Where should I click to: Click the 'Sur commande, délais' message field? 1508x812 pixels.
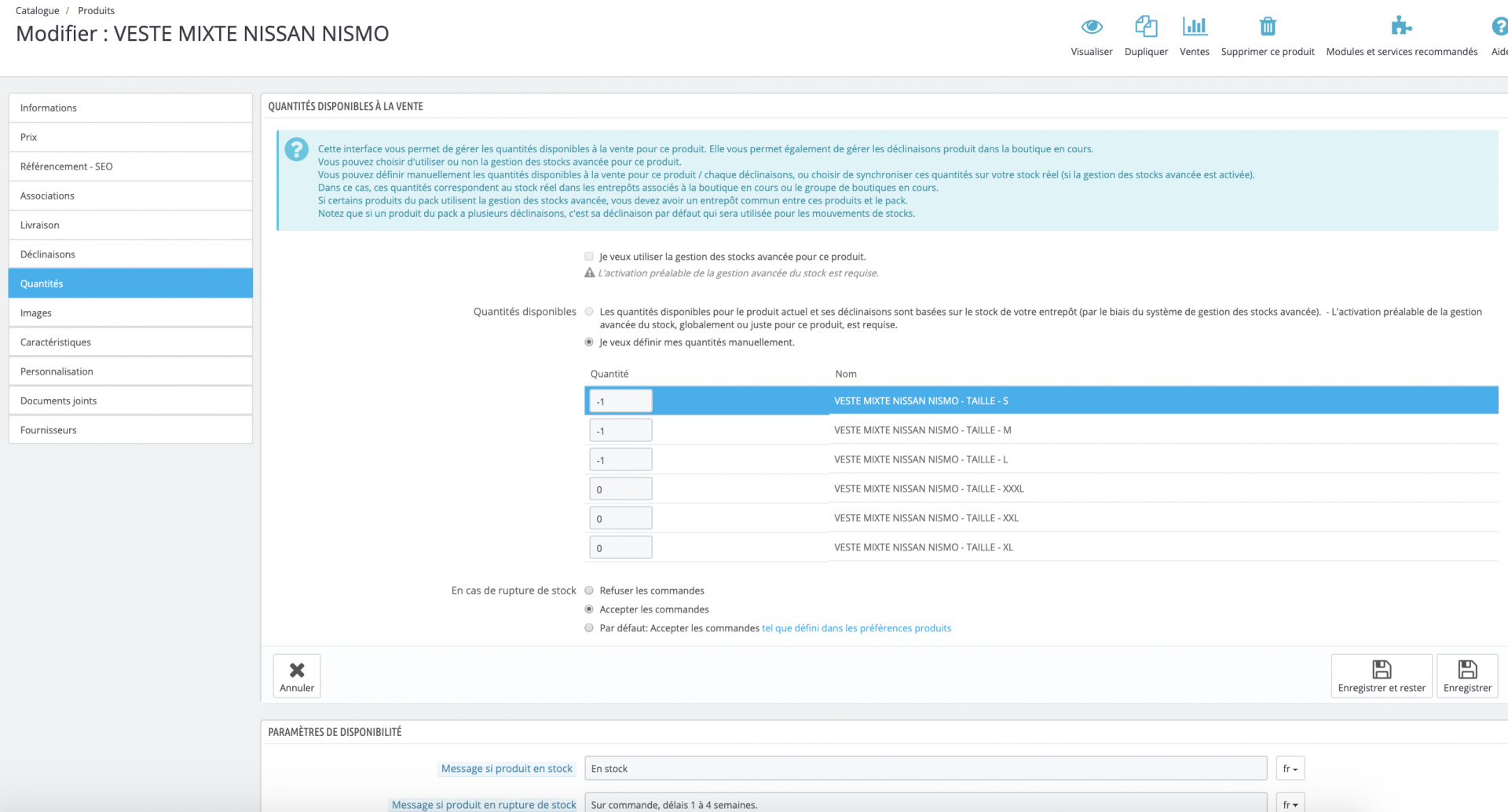926,803
